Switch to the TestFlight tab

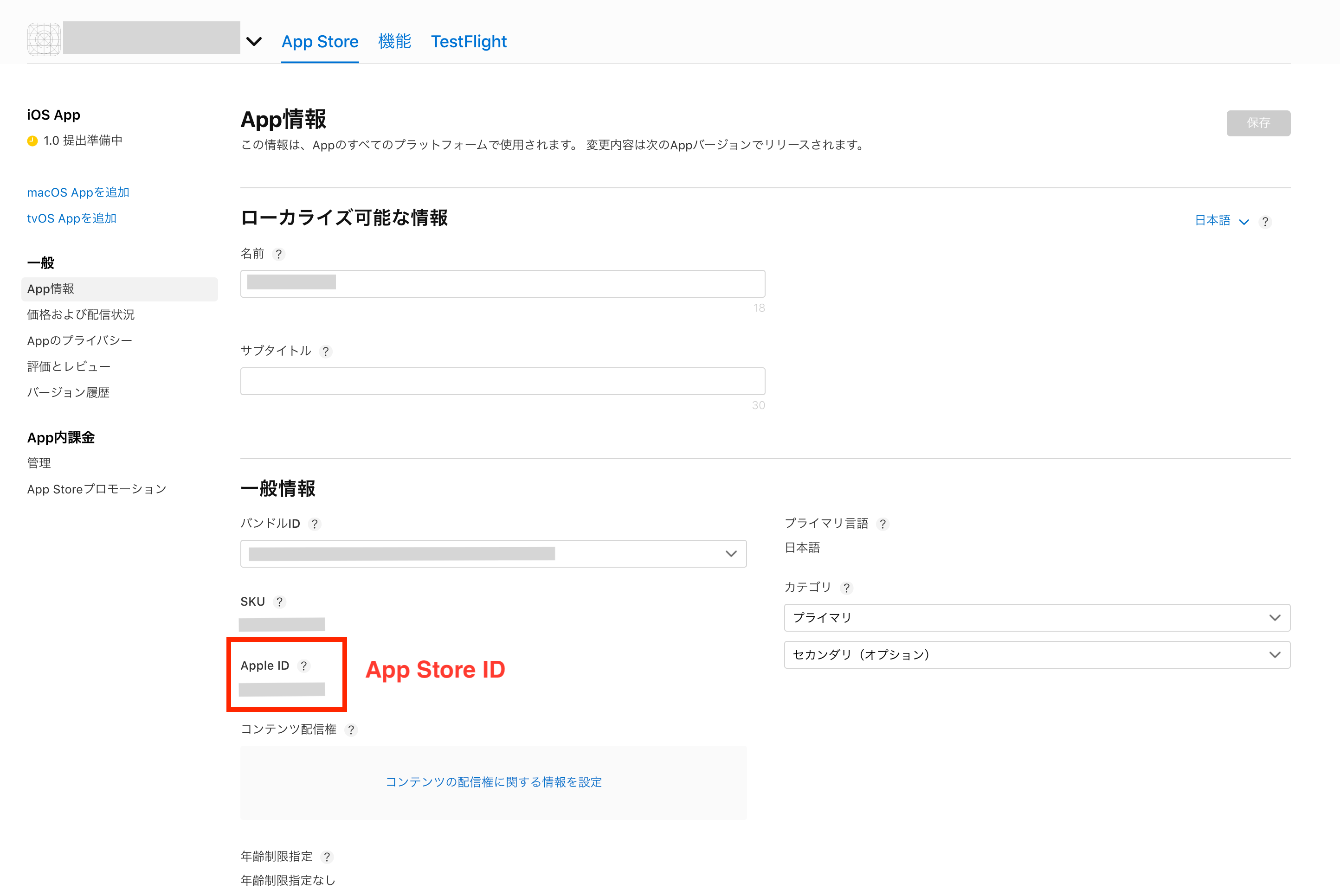point(468,42)
